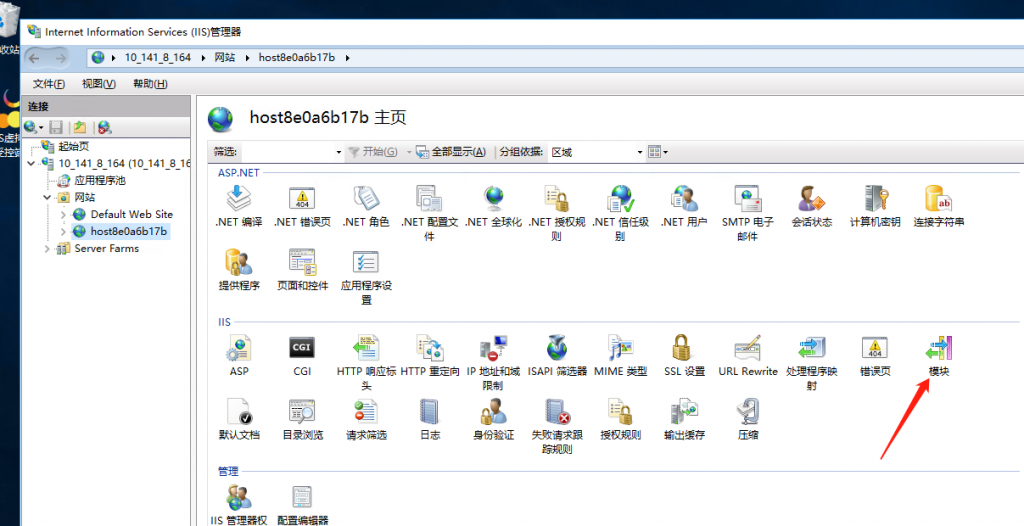Open the 文件(F) menu
The width and height of the screenshot is (1024, 526).
click(x=49, y=84)
